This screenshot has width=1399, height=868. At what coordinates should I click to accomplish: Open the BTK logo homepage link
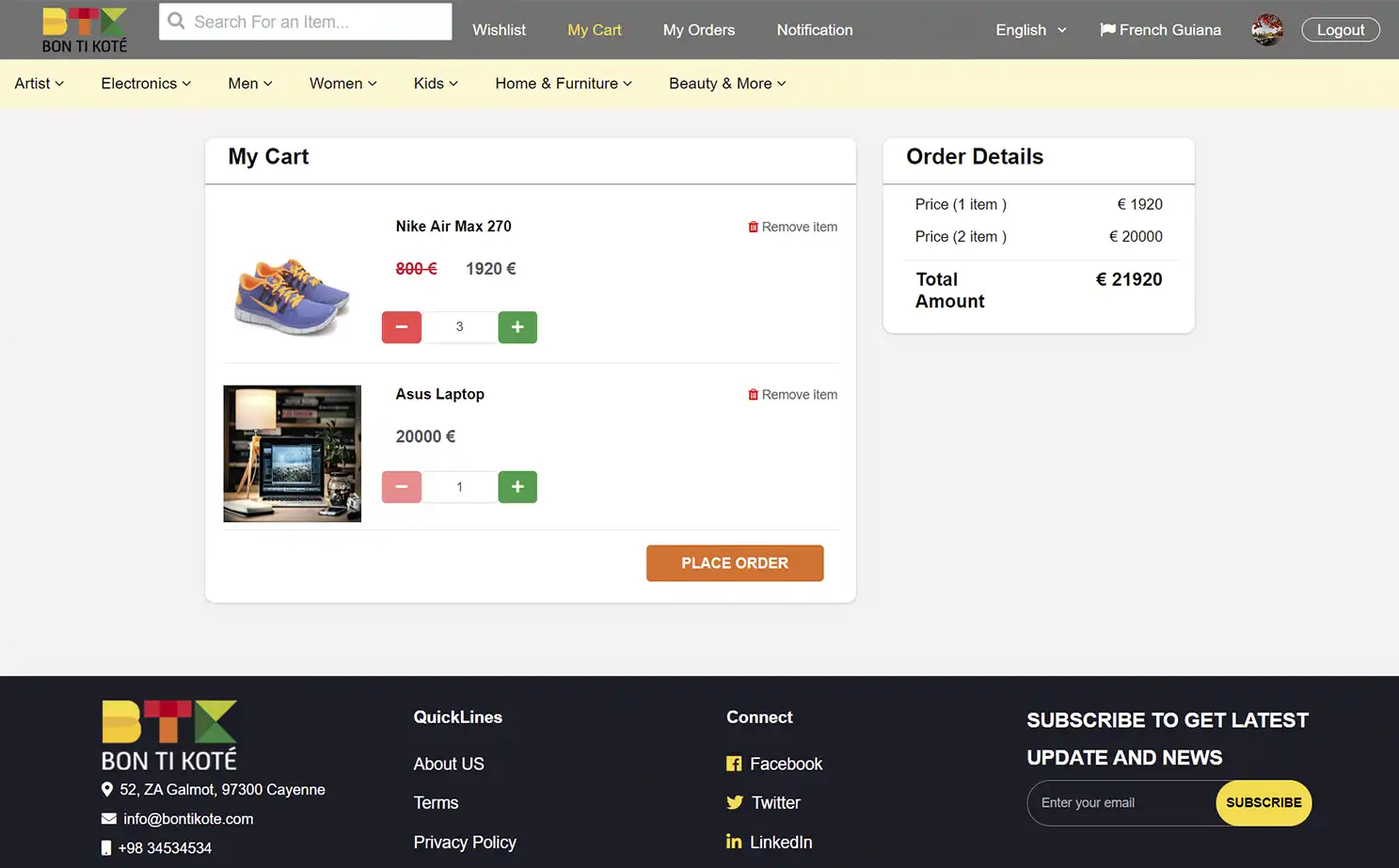84,28
